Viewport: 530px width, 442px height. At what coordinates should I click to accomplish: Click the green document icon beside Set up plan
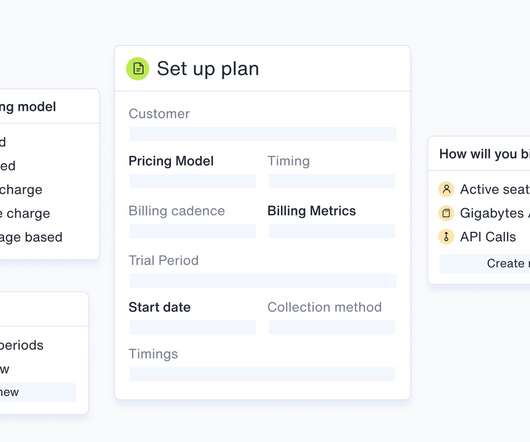[x=138, y=69]
